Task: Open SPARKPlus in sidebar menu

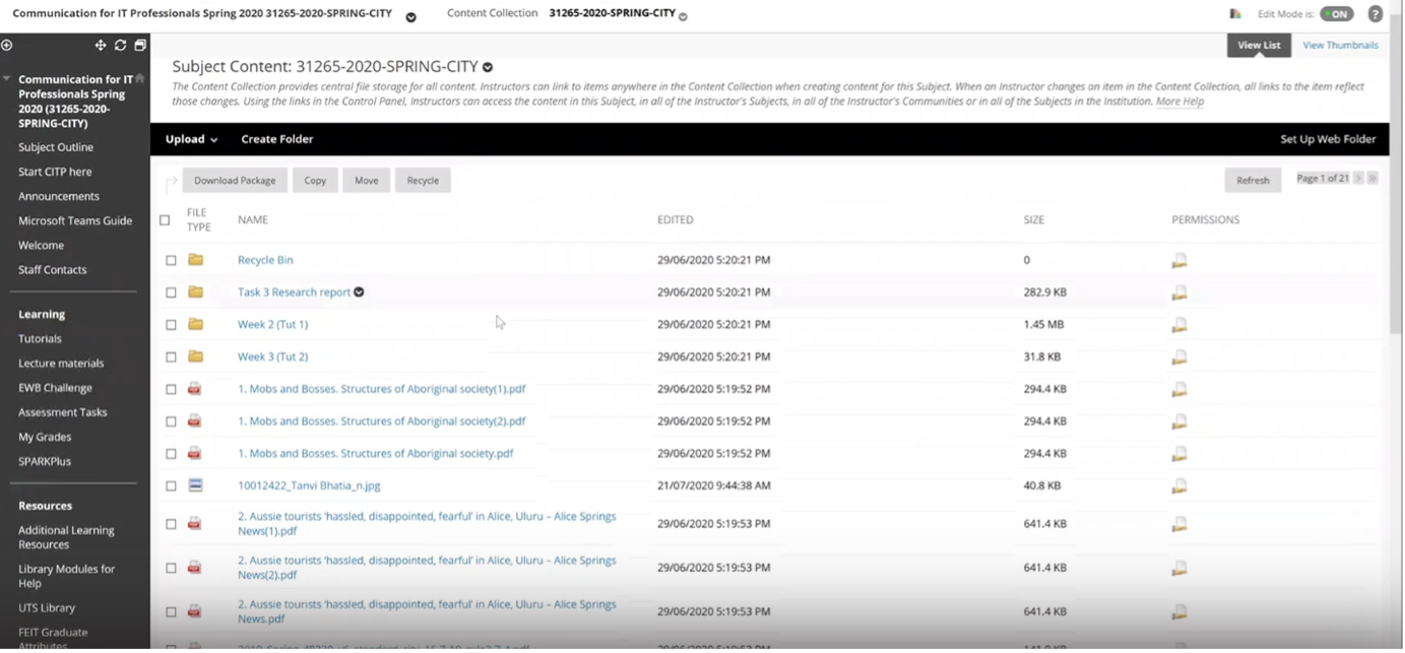Action: [x=44, y=461]
